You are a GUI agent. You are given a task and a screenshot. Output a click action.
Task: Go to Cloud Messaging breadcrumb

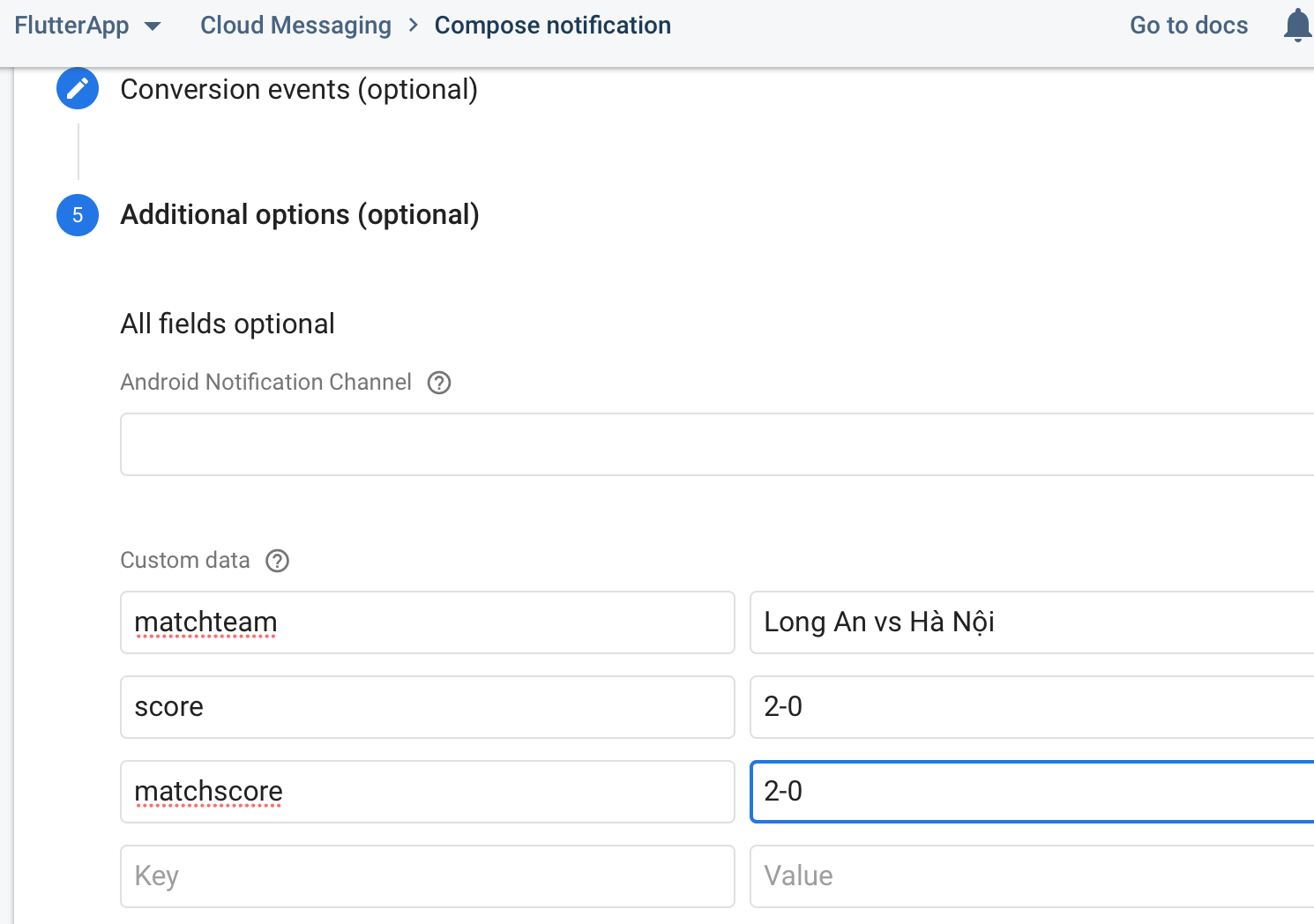[295, 26]
